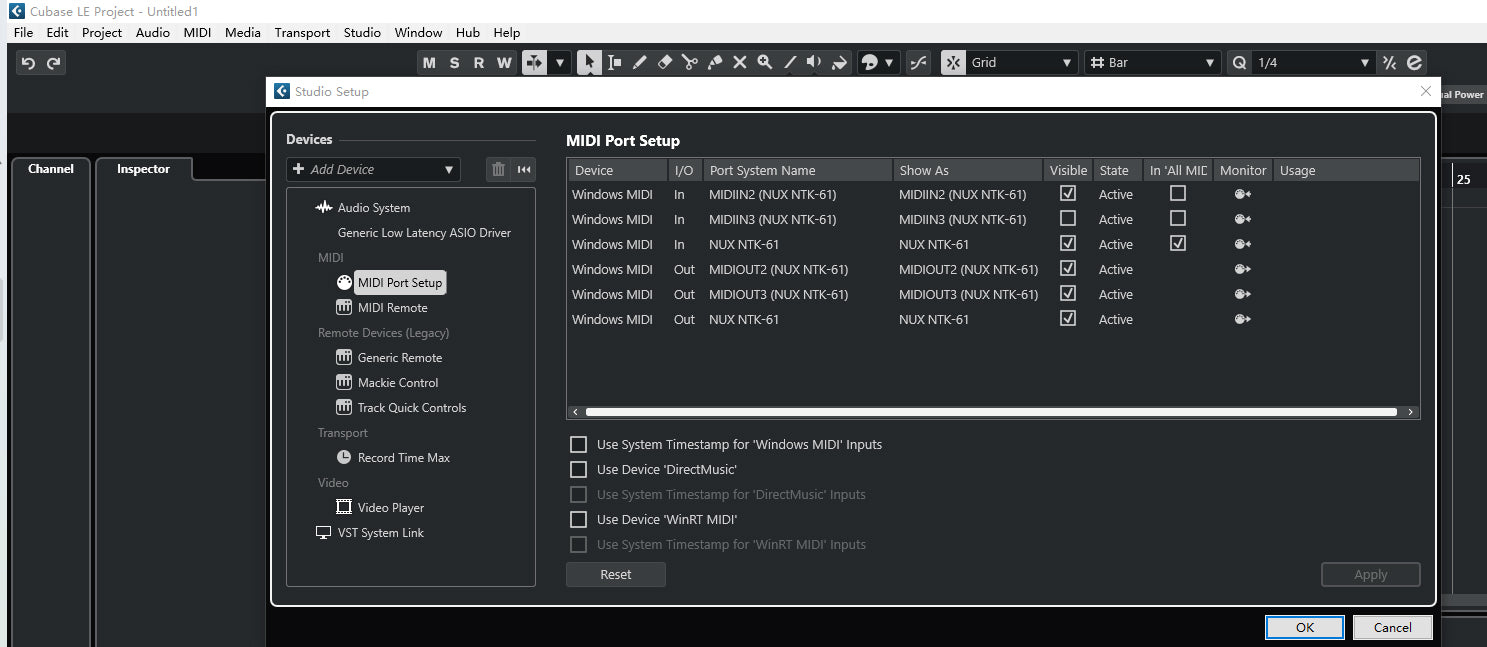Pick the Mute X tool
Image resolution: width=1487 pixels, height=647 pixels.
[740, 62]
